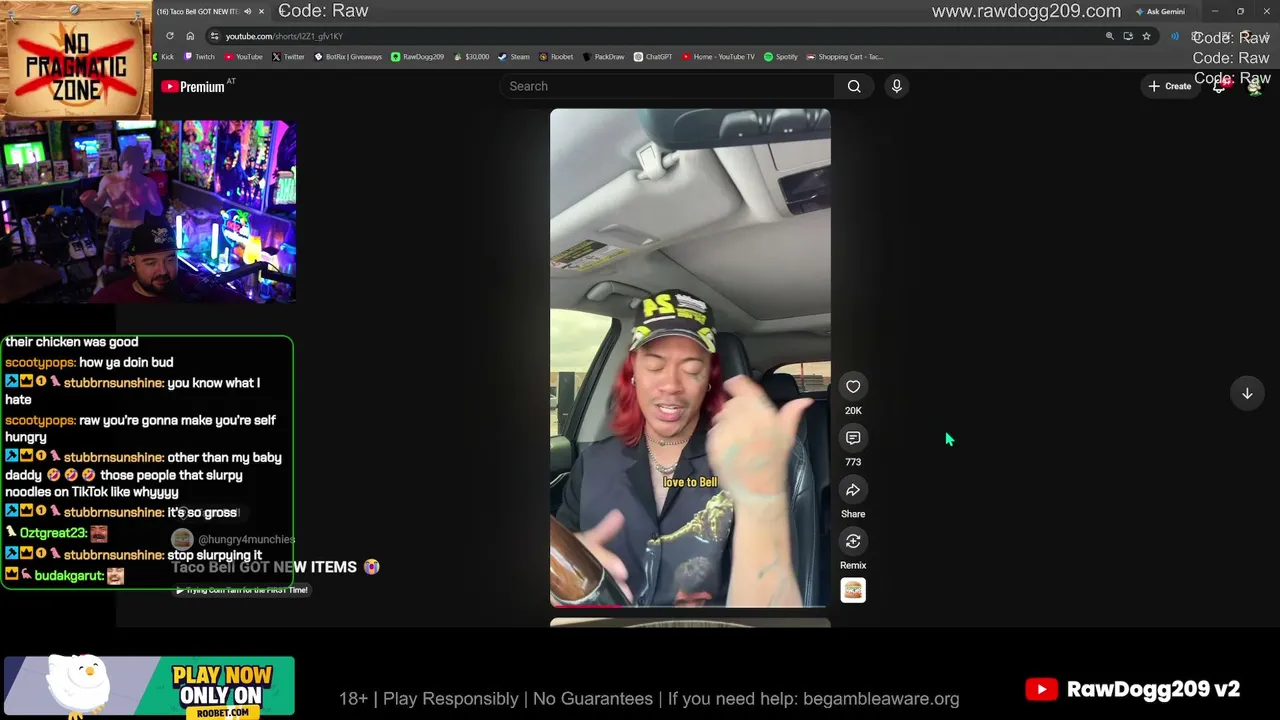Image resolution: width=1280 pixels, height=720 pixels.
Task: Click the YouTube search magnifier button
Action: tap(854, 86)
